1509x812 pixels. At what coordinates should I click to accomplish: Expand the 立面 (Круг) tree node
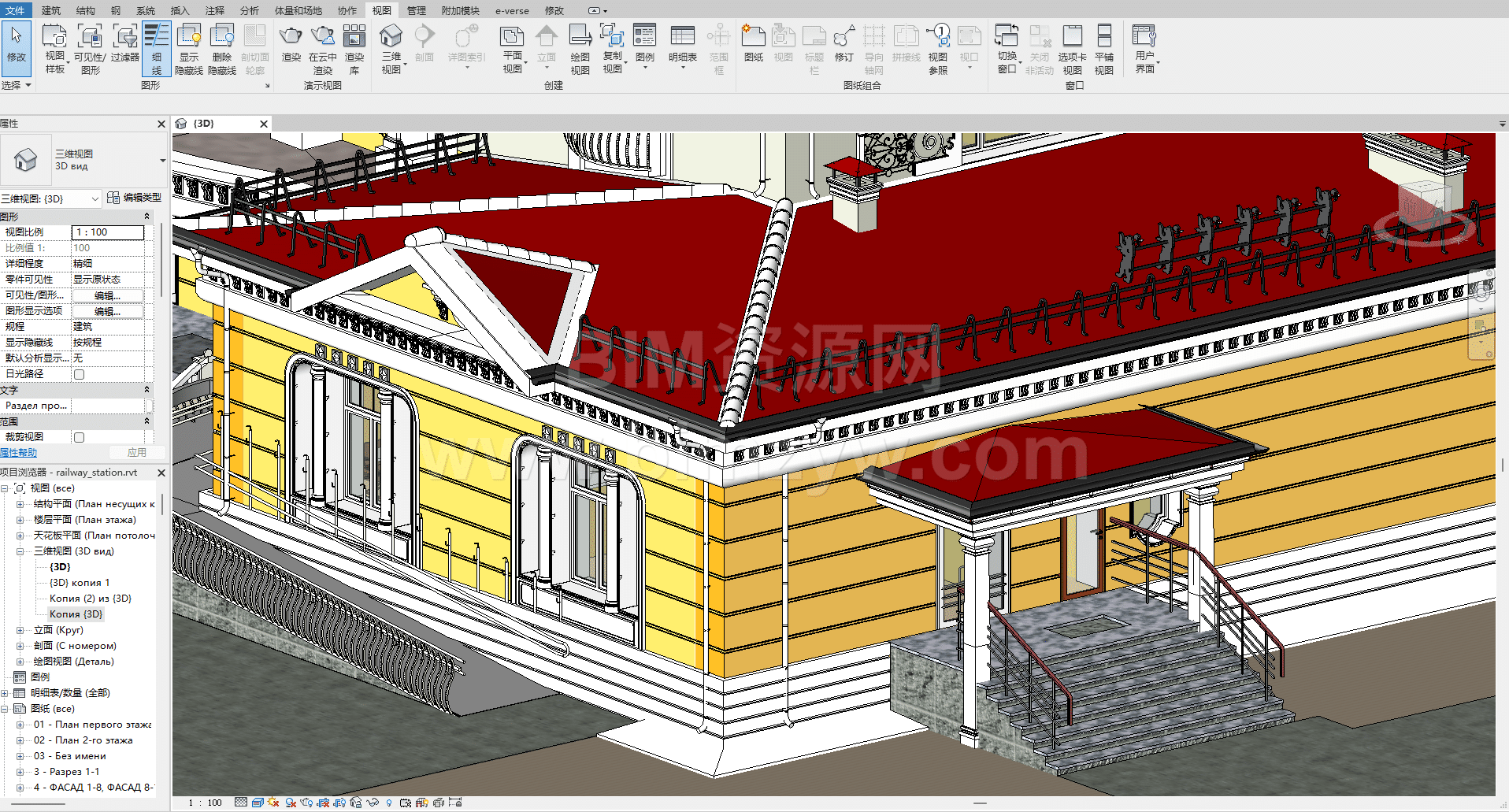point(20,630)
